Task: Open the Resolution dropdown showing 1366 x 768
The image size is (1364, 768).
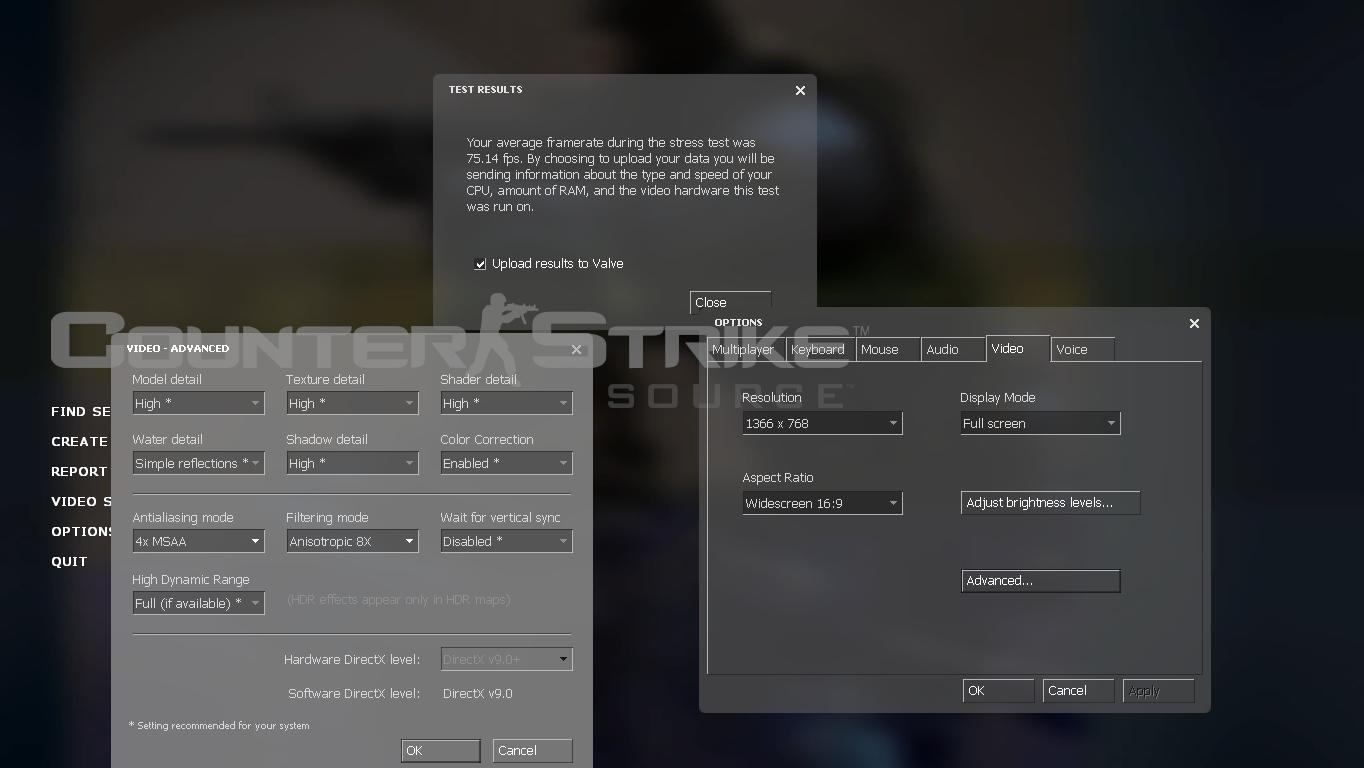Action: click(x=822, y=423)
